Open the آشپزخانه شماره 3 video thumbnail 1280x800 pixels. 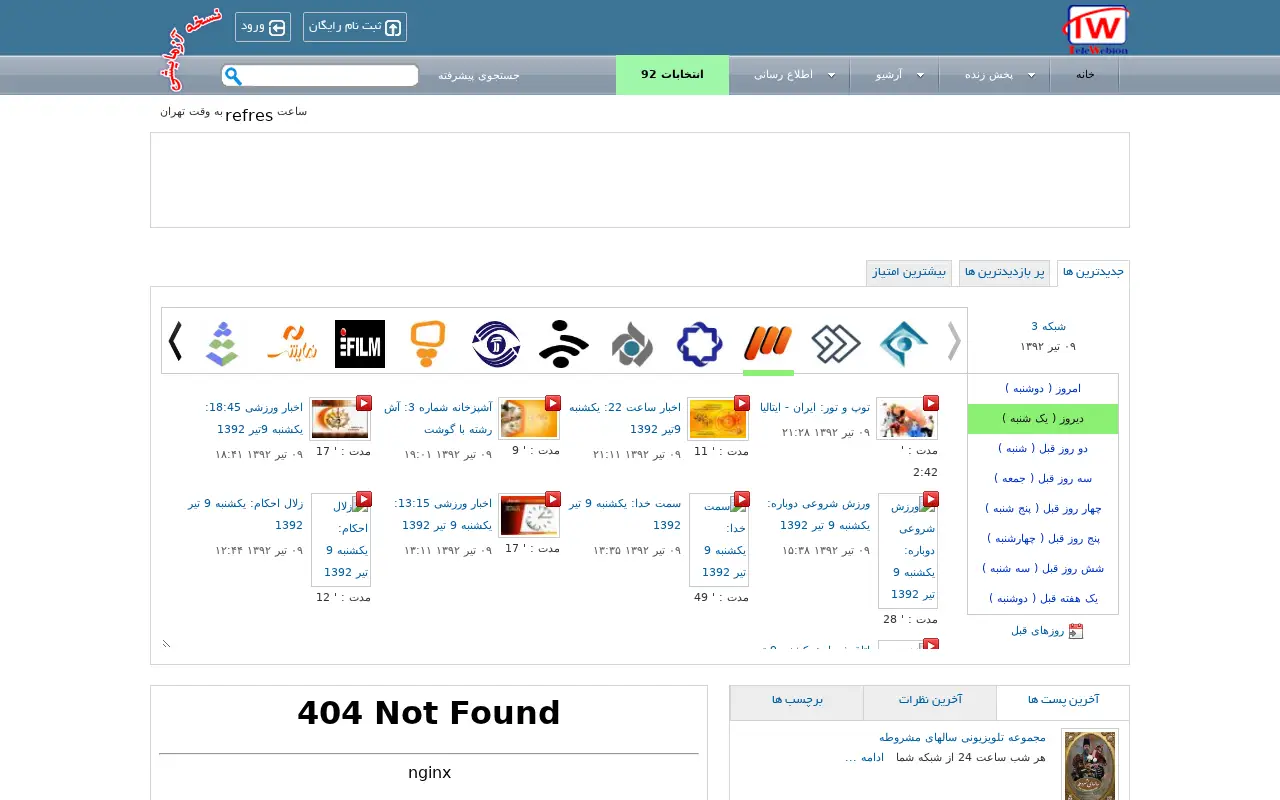pos(529,418)
